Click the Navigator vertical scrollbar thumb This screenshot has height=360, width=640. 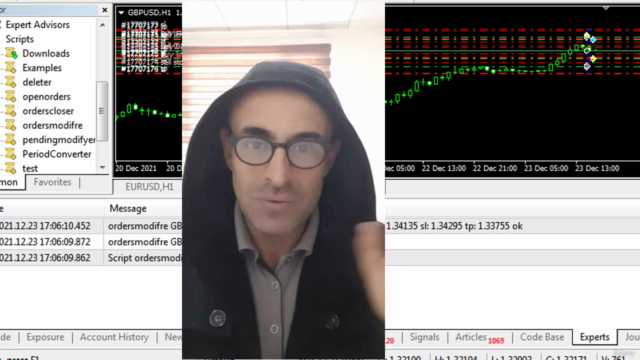[x=102, y=111]
